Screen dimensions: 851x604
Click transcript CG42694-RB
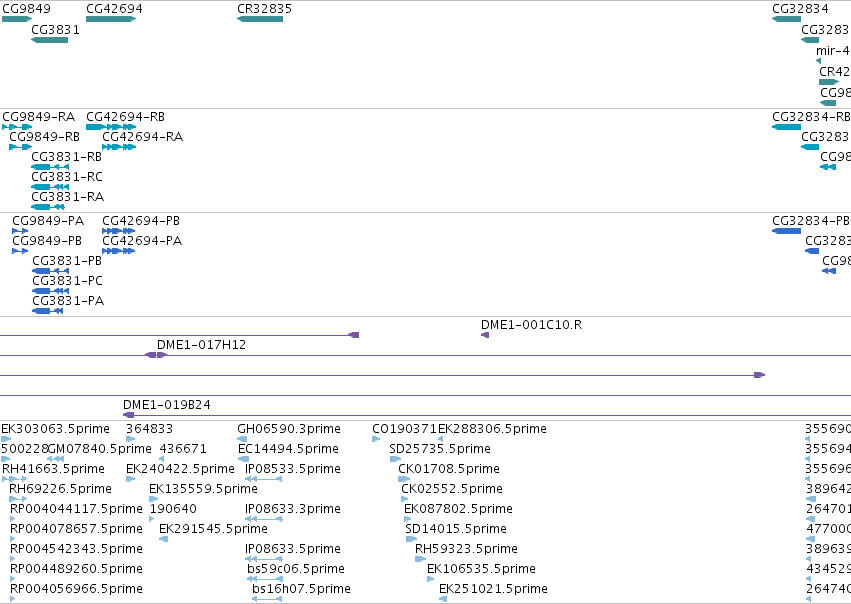(111, 127)
